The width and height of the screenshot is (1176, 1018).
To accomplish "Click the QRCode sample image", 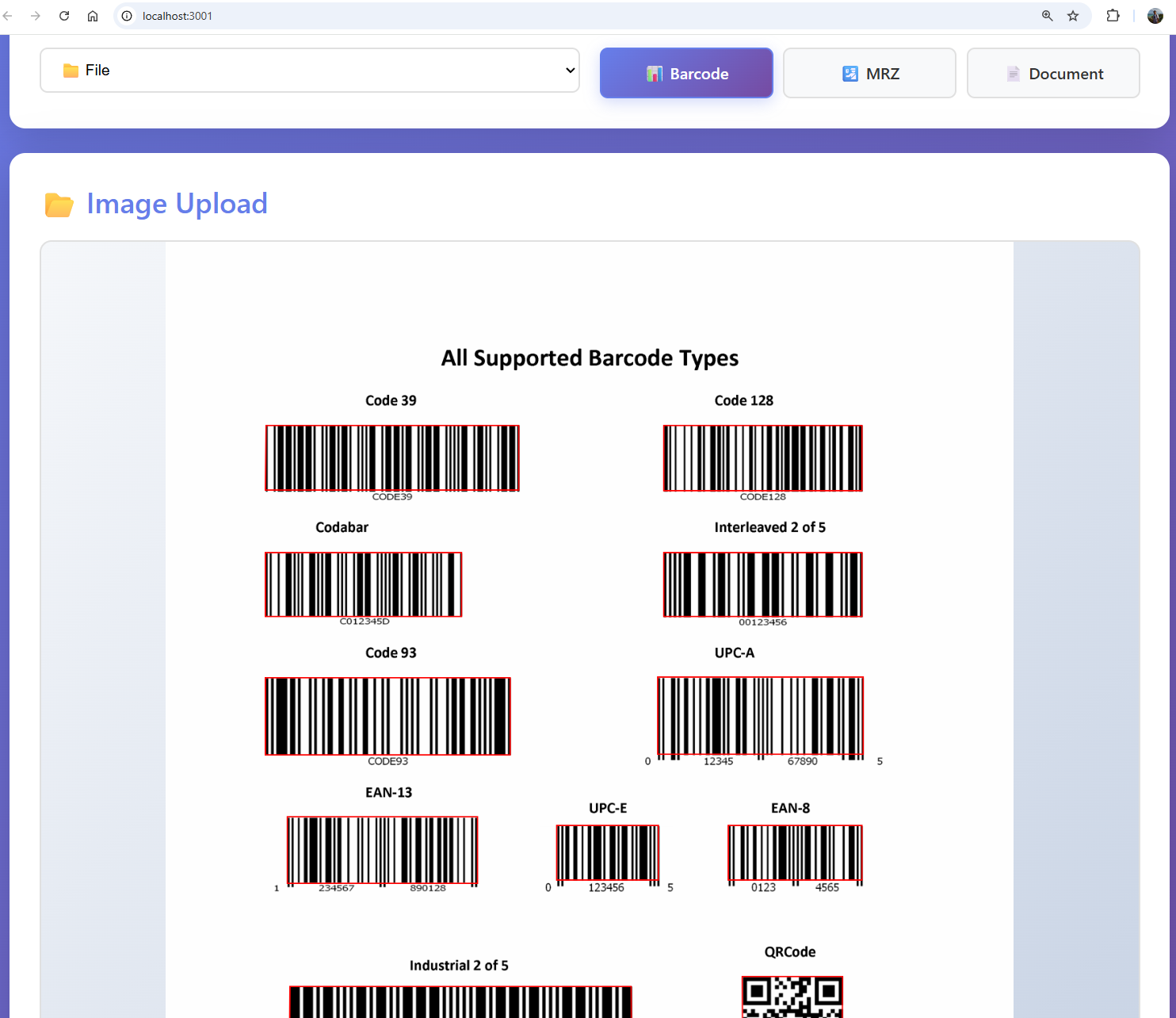I will point(792,999).
